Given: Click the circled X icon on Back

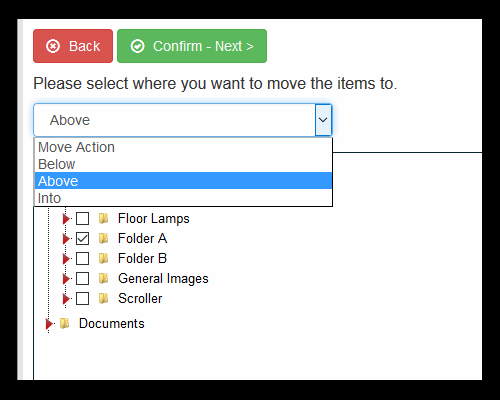Looking at the screenshot, I should pos(53,46).
